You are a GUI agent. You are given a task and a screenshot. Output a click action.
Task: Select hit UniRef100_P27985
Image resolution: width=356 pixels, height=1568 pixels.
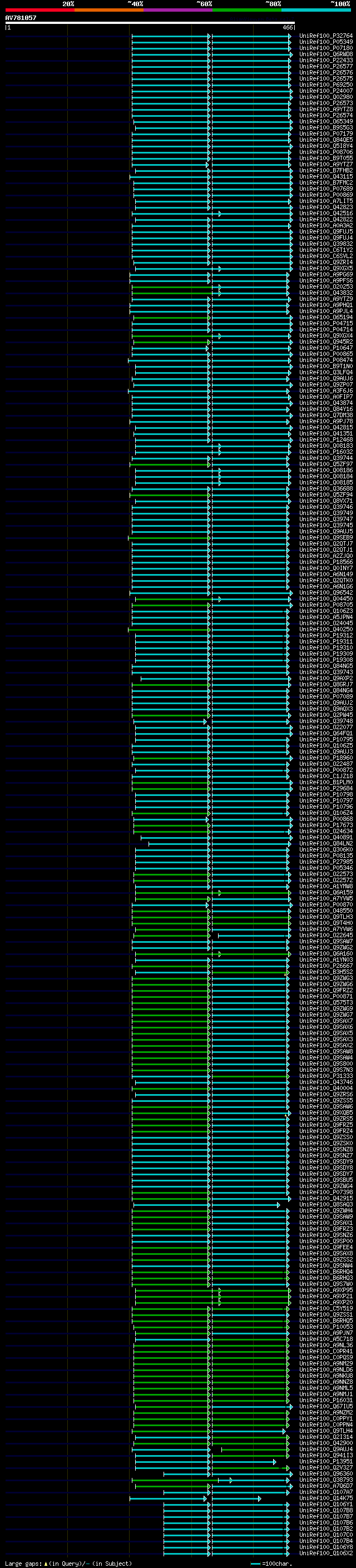(325, 862)
